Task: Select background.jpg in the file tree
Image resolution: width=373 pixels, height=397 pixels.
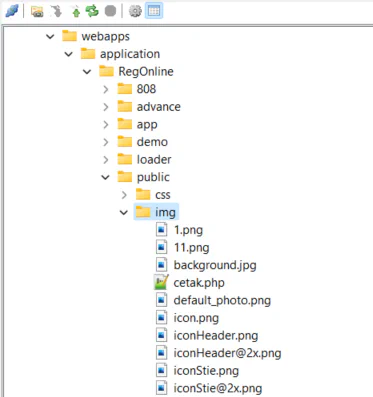Action: [215, 265]
